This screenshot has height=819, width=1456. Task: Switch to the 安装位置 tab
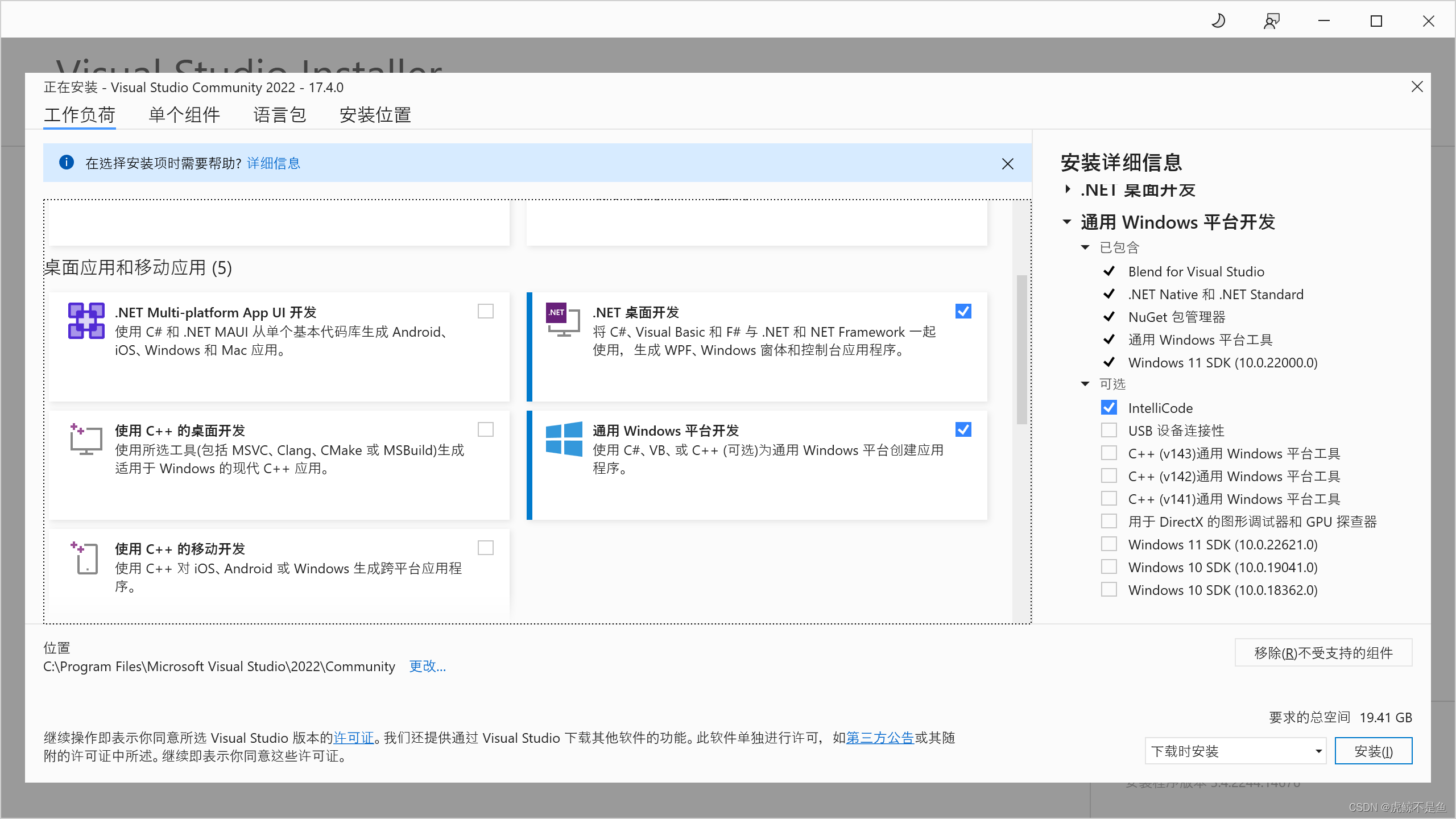375,115
